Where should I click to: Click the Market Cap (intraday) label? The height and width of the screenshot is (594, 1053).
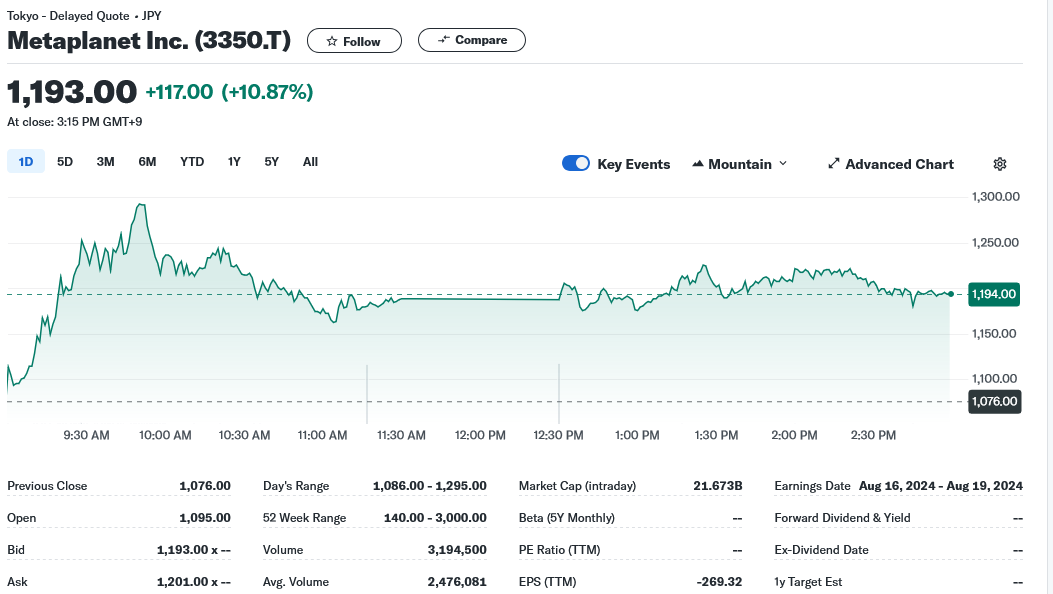coord(577,486)
